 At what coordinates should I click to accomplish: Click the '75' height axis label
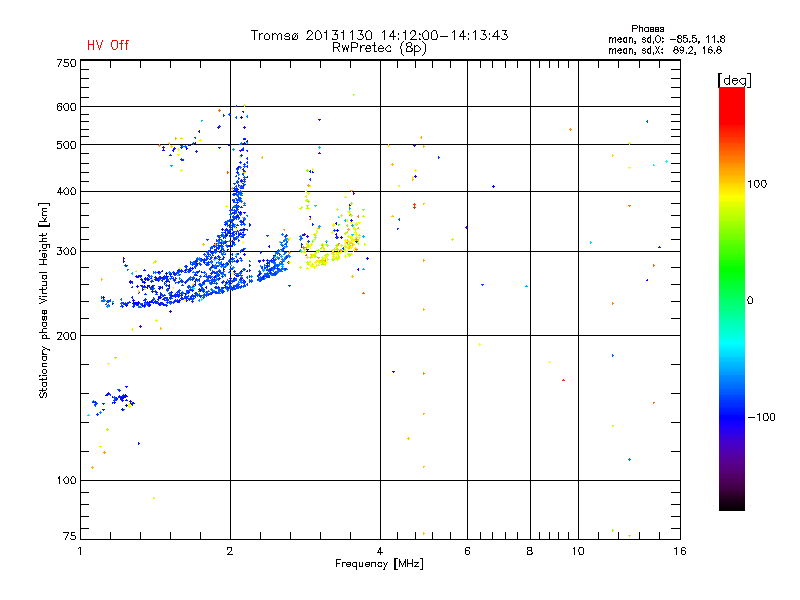tap(69, 536)
